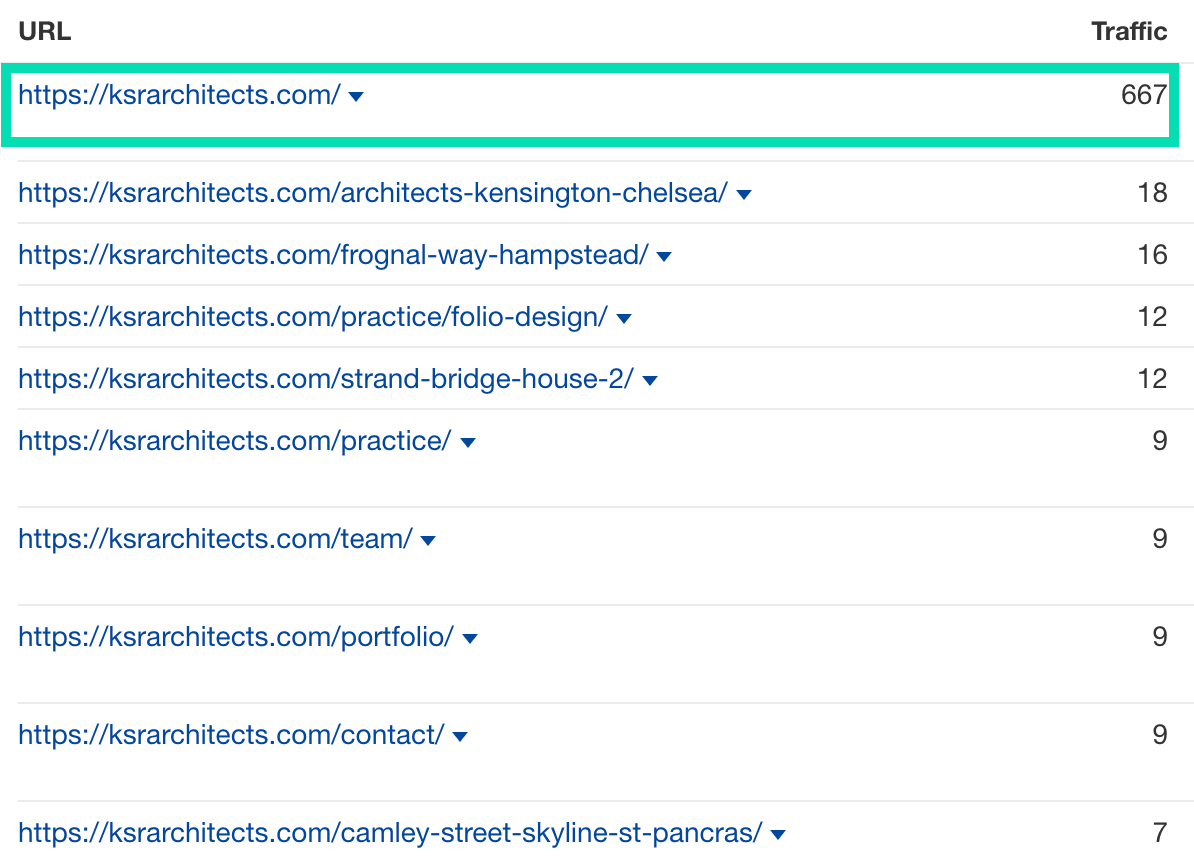
Task: Click the URL column header
Action: 45,31
